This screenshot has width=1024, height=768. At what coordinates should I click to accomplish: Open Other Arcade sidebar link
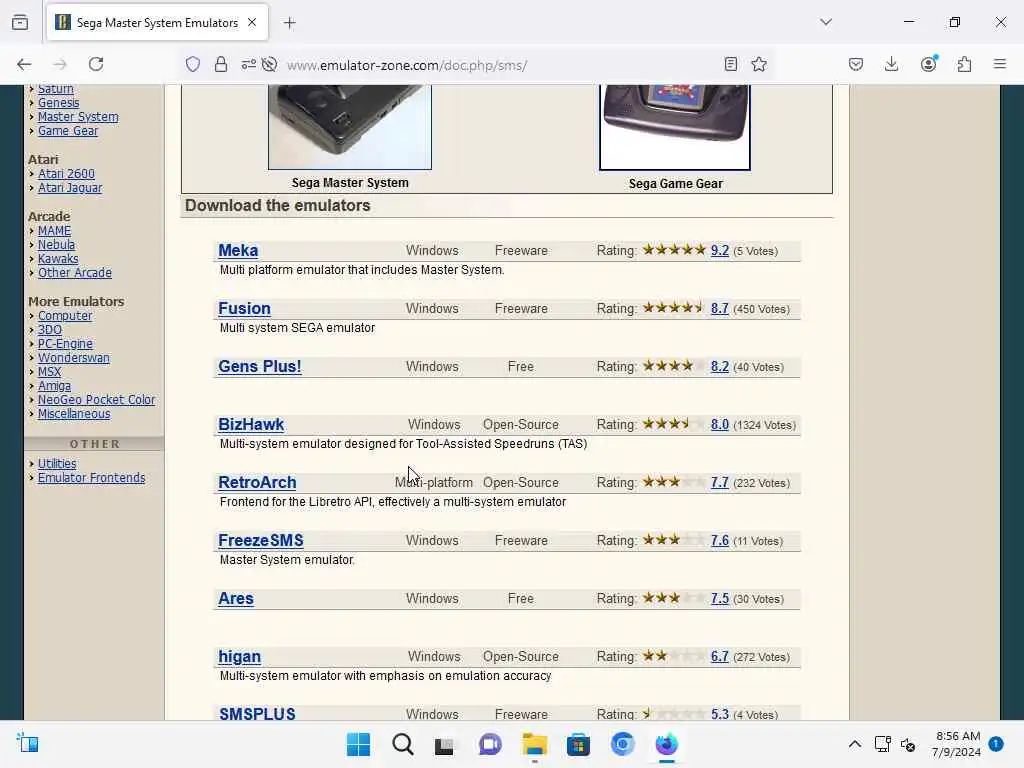click(x=74, y=273)
